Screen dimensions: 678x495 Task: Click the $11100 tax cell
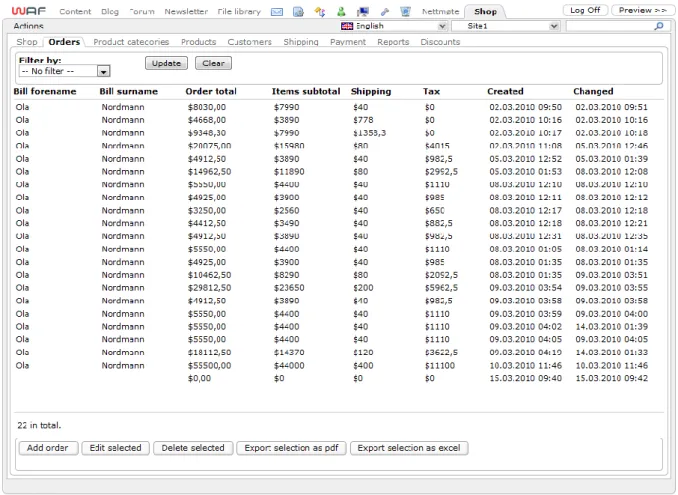(x=440, y=365)
